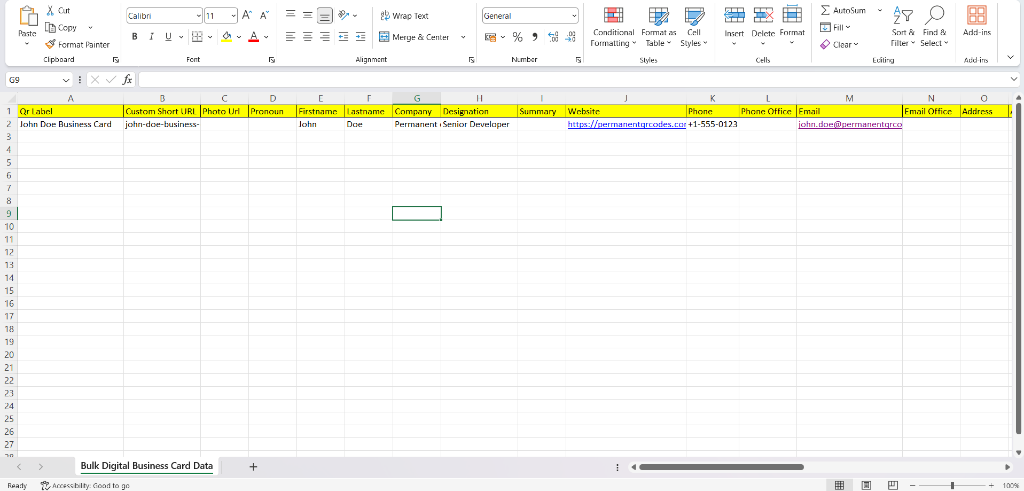
Task: Open Find & Select menu
Action: tap(935, 27)
